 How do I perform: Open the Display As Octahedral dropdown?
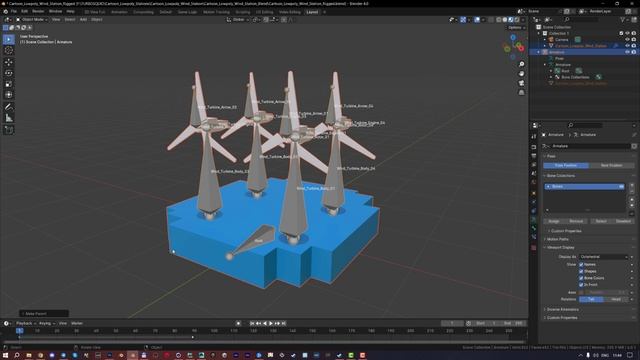603,257
